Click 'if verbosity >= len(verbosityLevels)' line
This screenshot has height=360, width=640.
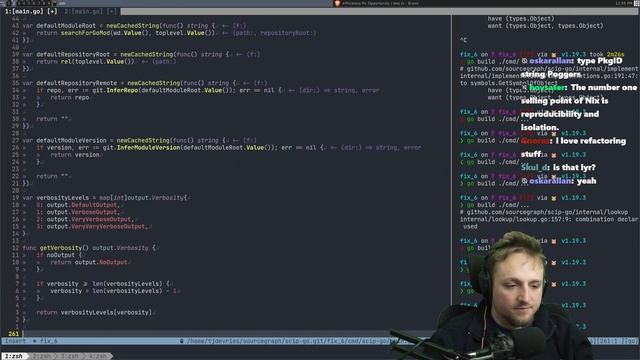point(103,284)
